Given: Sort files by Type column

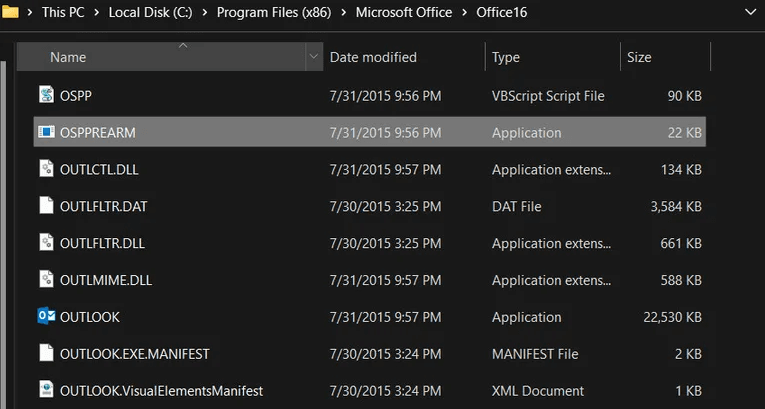Looking at the screenshot, I should [506, 57].
